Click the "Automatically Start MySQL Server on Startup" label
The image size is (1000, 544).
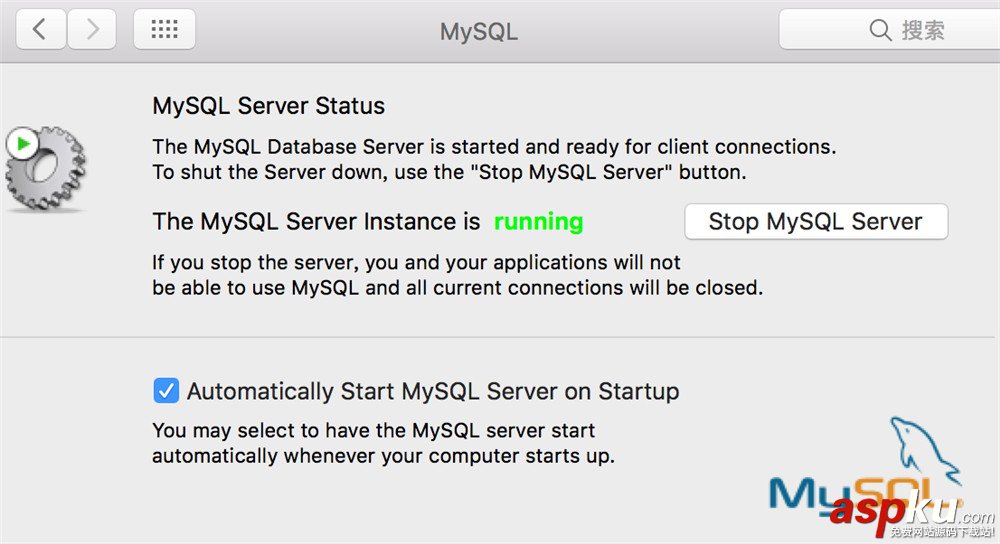(433, 391)
